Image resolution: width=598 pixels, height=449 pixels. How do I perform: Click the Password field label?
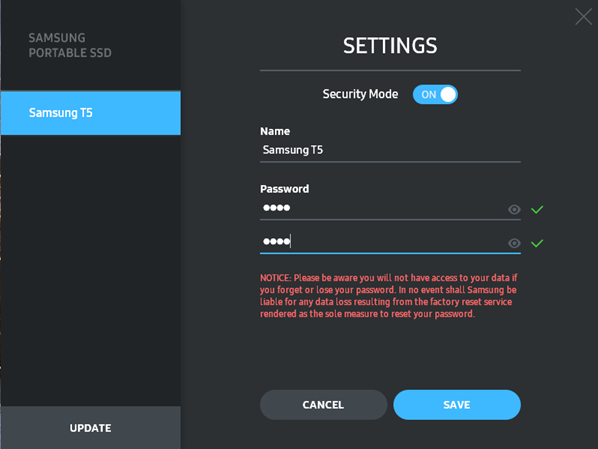tap(285, 189)
